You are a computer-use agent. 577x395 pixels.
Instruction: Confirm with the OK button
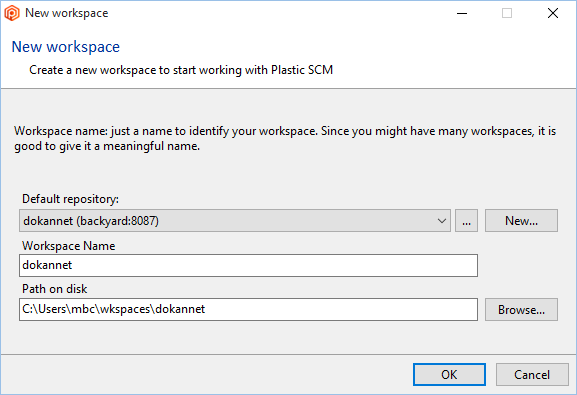pos(449,375)
